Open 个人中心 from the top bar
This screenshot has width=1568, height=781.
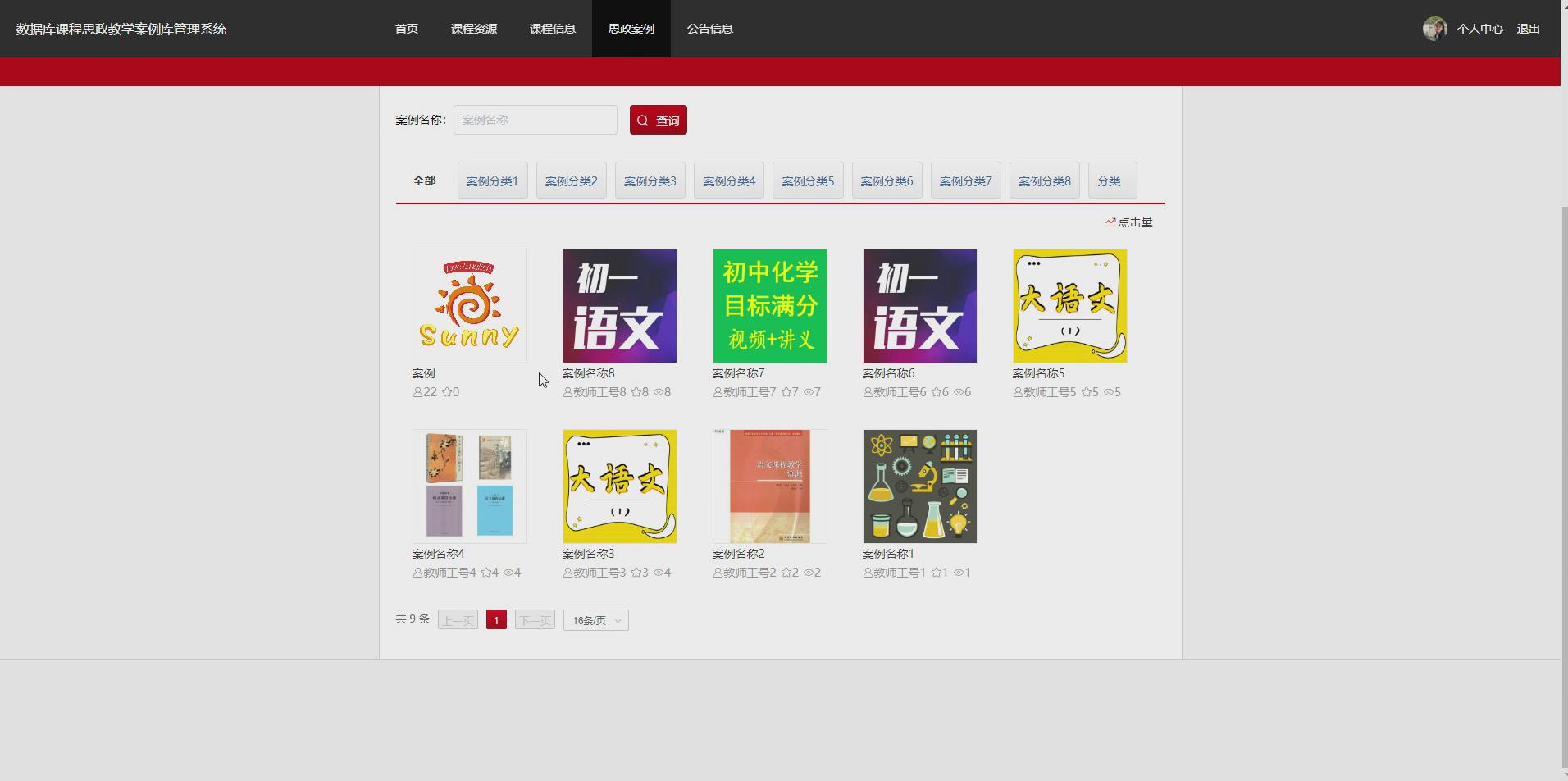tap(1479, 28)
